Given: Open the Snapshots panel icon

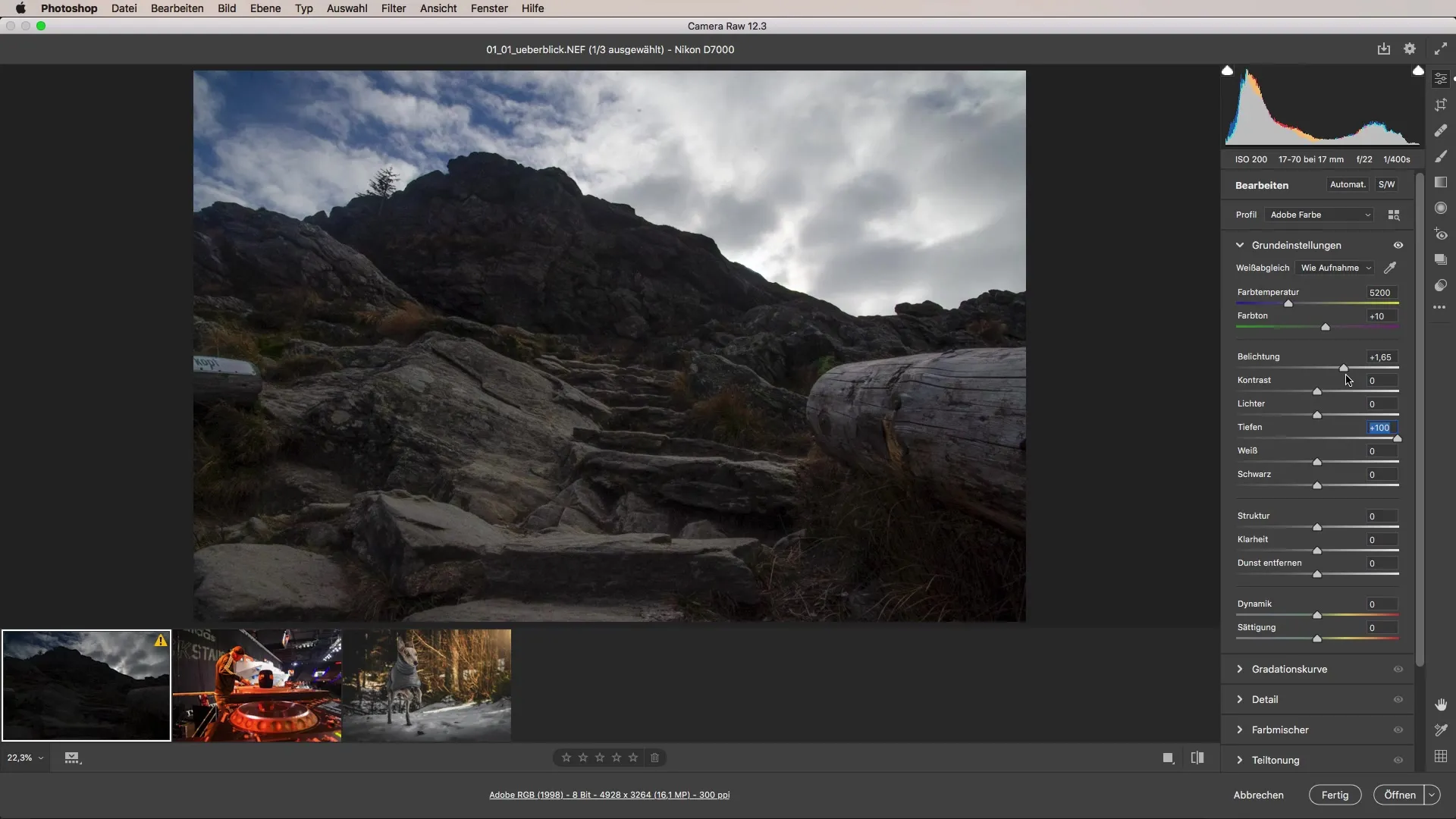Looking at the screenshot, I should (1441, 259).
